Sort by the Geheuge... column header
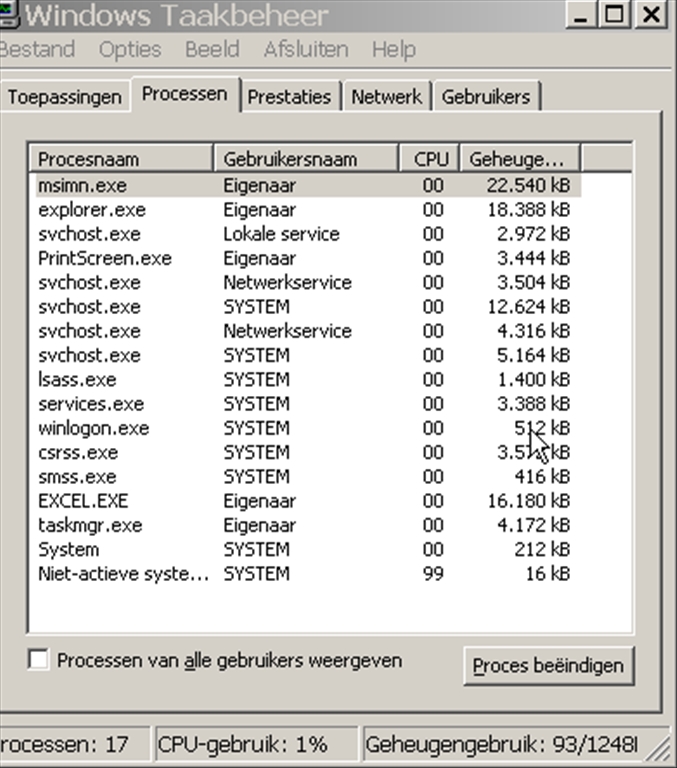Viewport: 677px width, 768px height. click(519, 159)
